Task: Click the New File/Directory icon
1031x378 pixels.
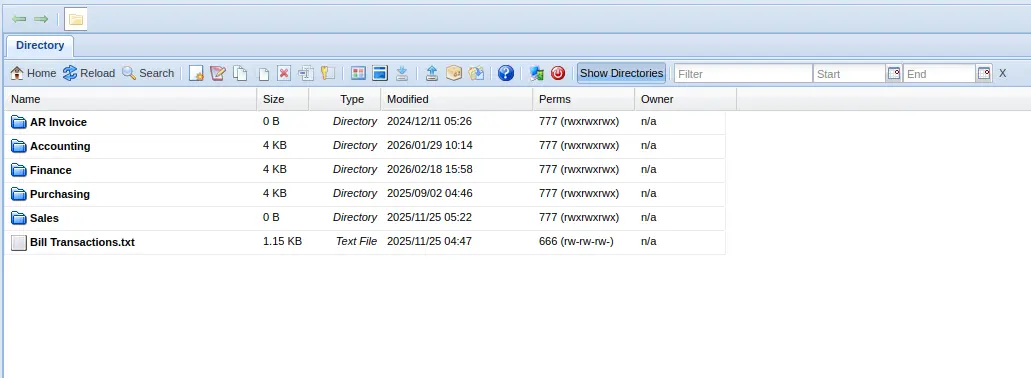Action: [x=196, y=73]
